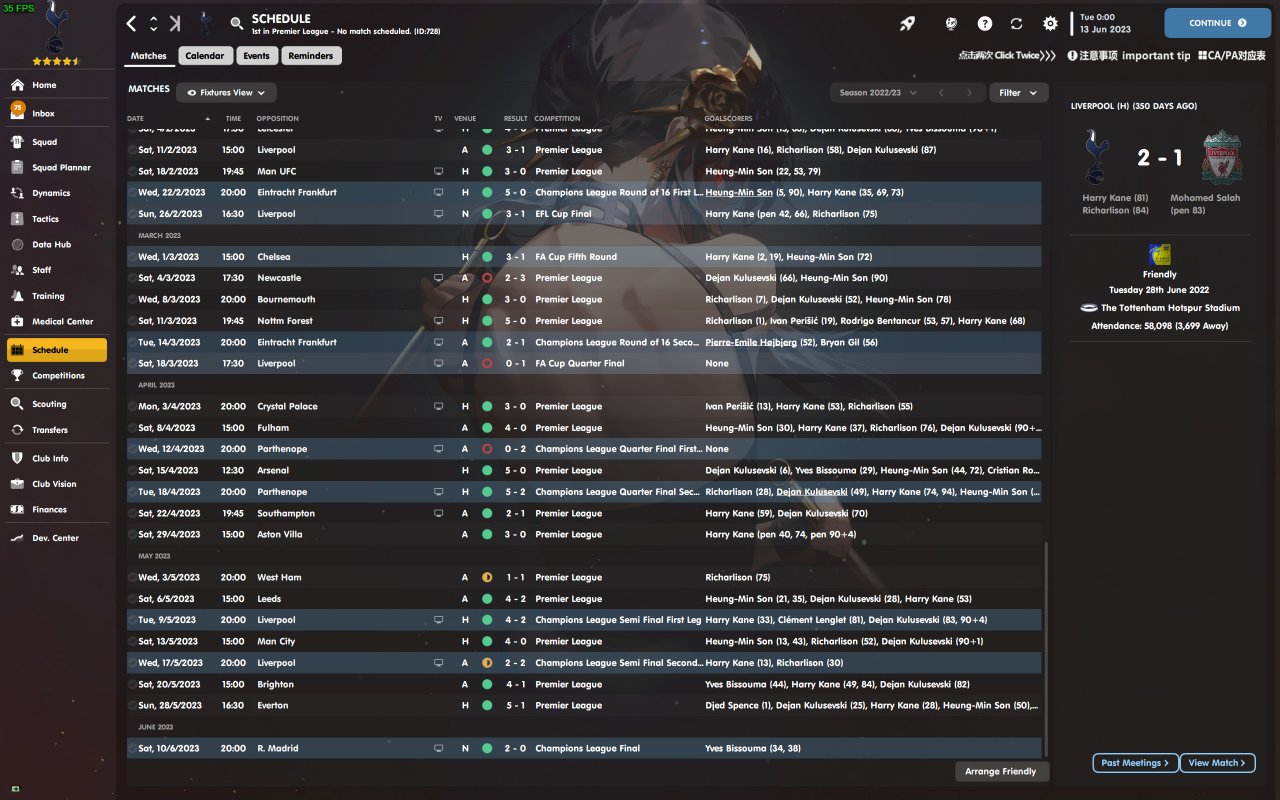
Task: Open the history up/down chevron navigator
Action: [x=153, y=23]
